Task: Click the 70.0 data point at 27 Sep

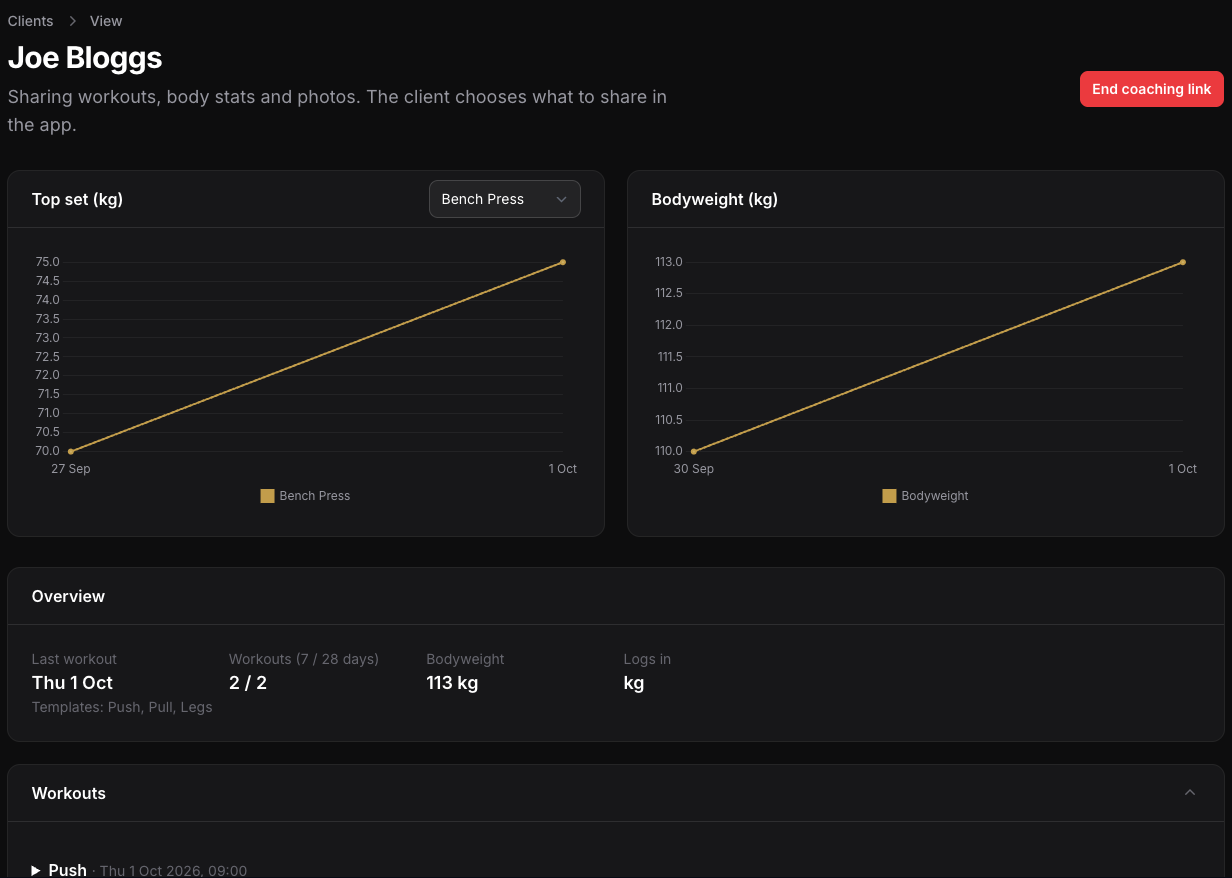Action: (x=70, y=451)
